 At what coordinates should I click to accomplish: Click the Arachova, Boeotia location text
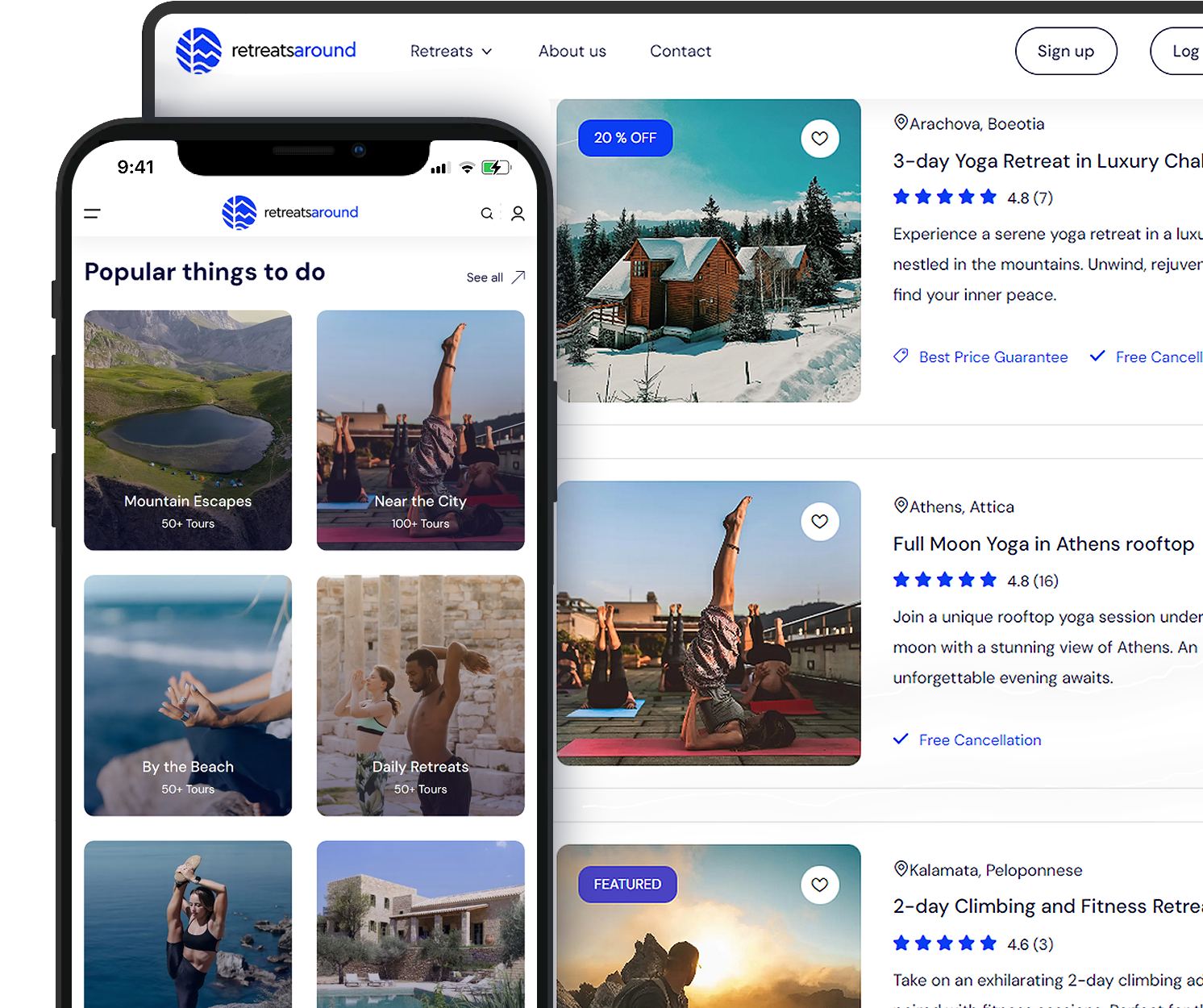(x=977, y=124)
